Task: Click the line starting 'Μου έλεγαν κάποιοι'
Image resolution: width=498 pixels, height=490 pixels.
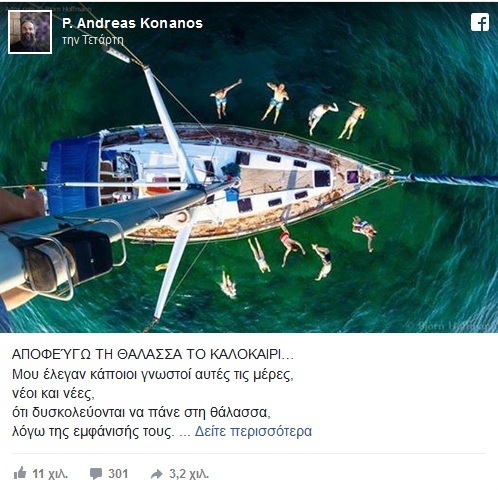Action: click(153, 374)
